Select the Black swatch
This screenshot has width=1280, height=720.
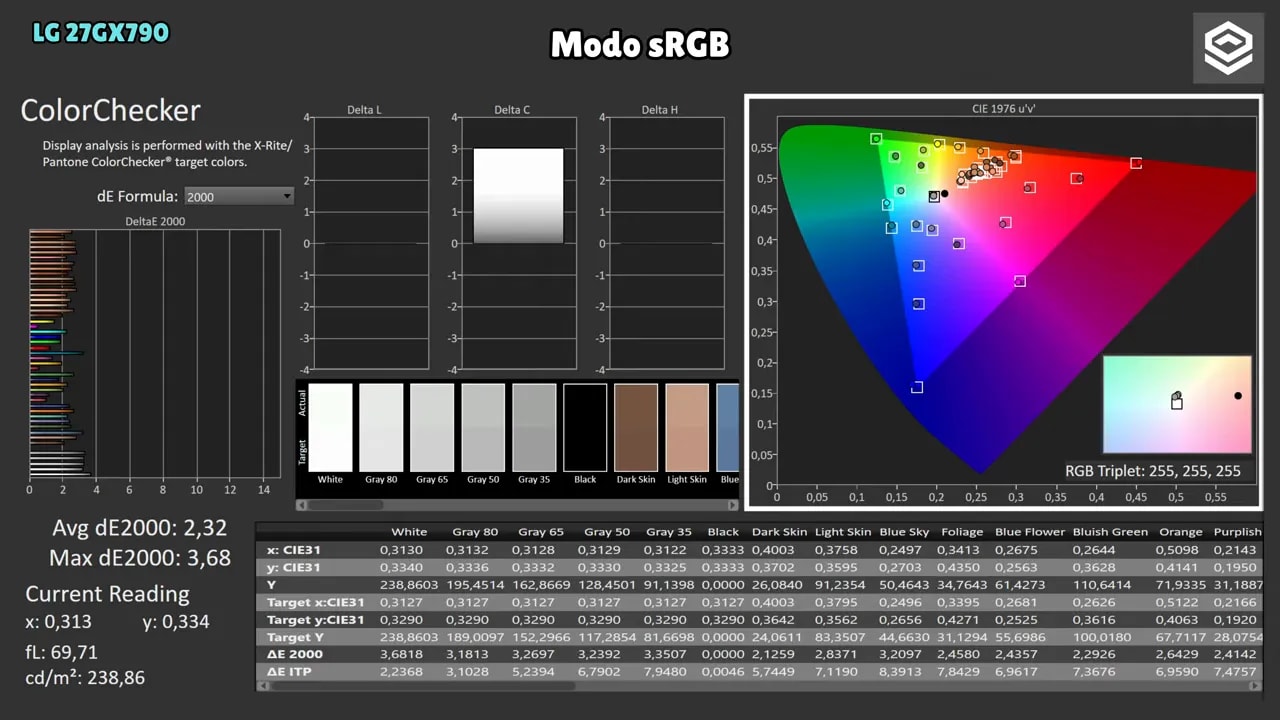tap(585, 427)
